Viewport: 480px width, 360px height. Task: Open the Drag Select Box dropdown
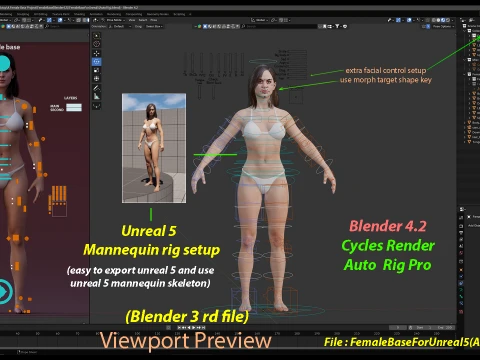[154, 26]
